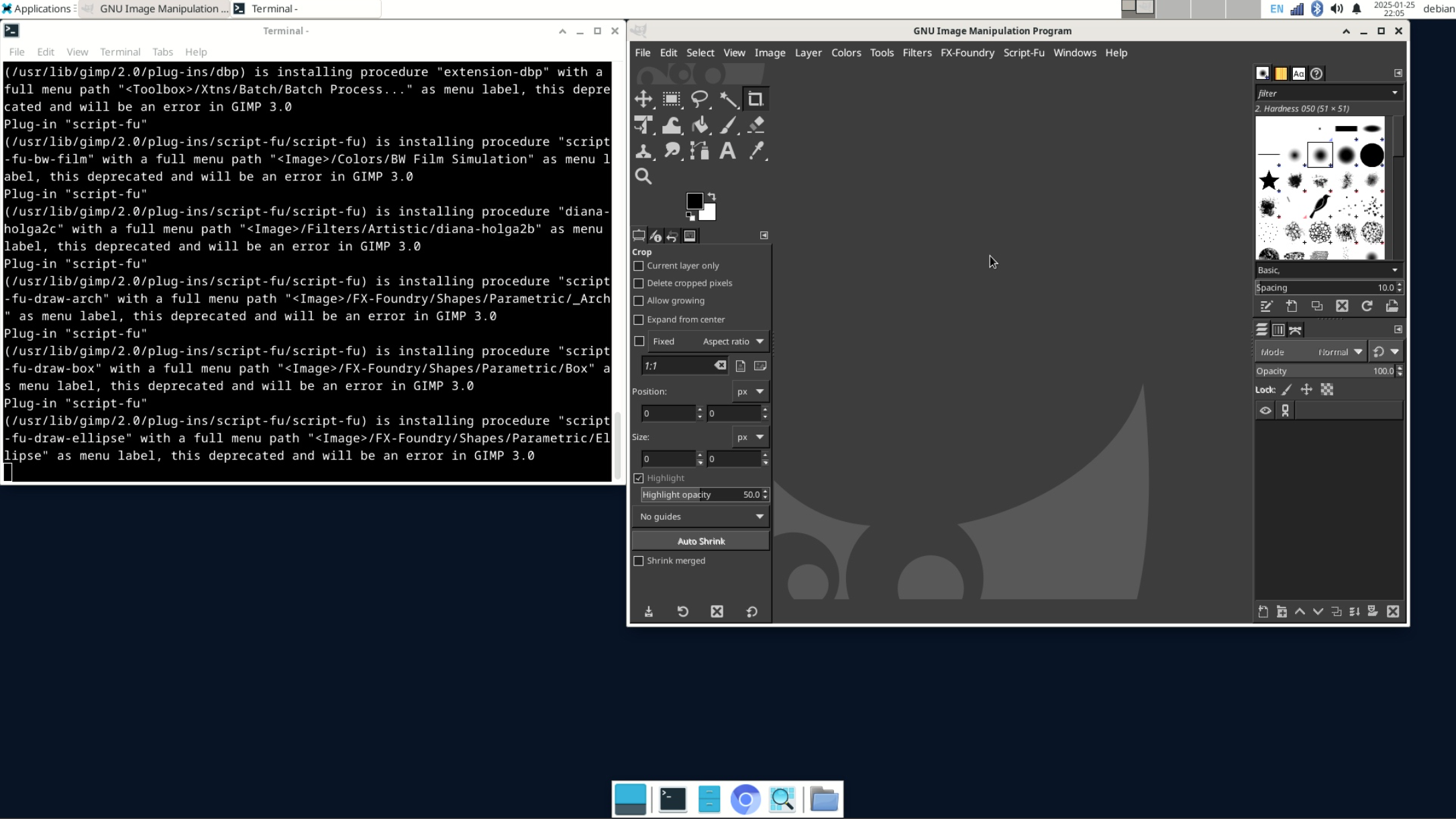Open the Aspect ratio dropdown
The image size is (1456, 819).
pyautogui.click(x=731, y=341)
